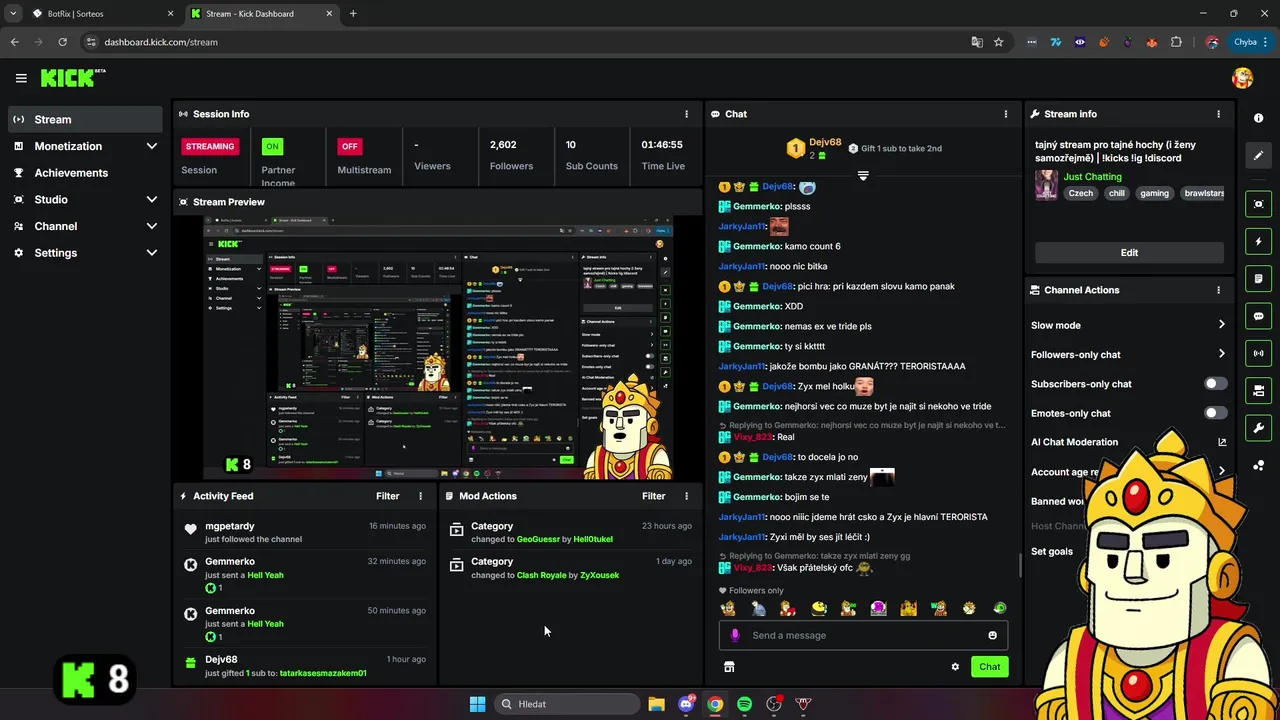Open Slow mode options chevron

point(1221,325)
